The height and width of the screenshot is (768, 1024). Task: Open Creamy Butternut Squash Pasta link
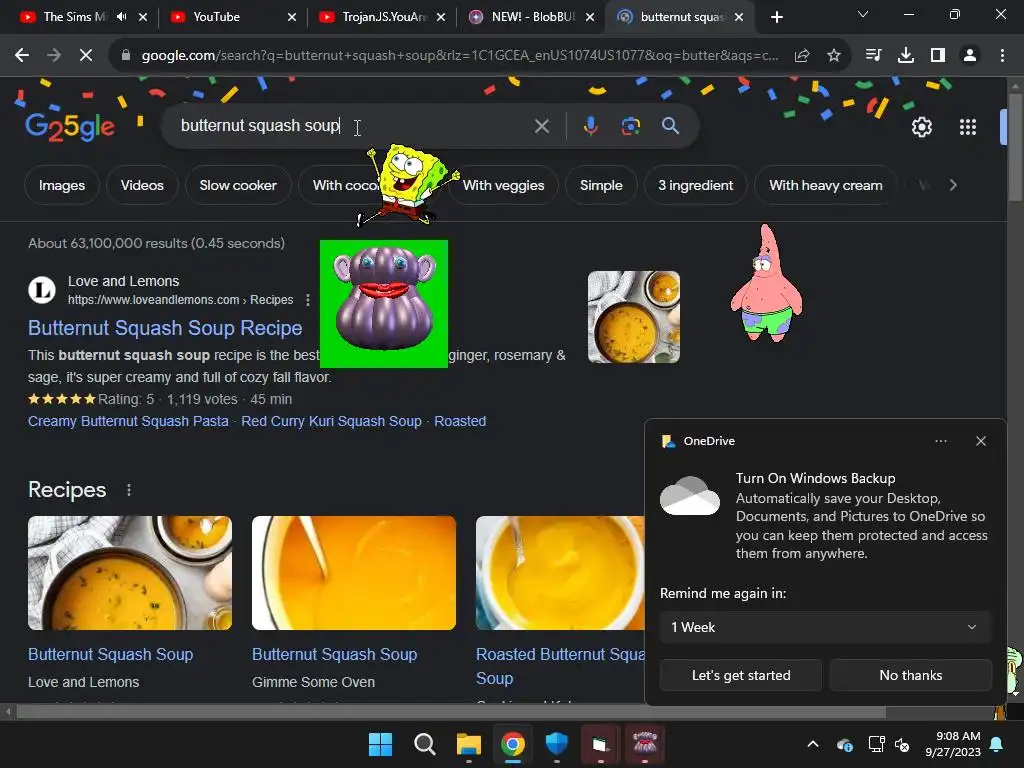(128, 421)
